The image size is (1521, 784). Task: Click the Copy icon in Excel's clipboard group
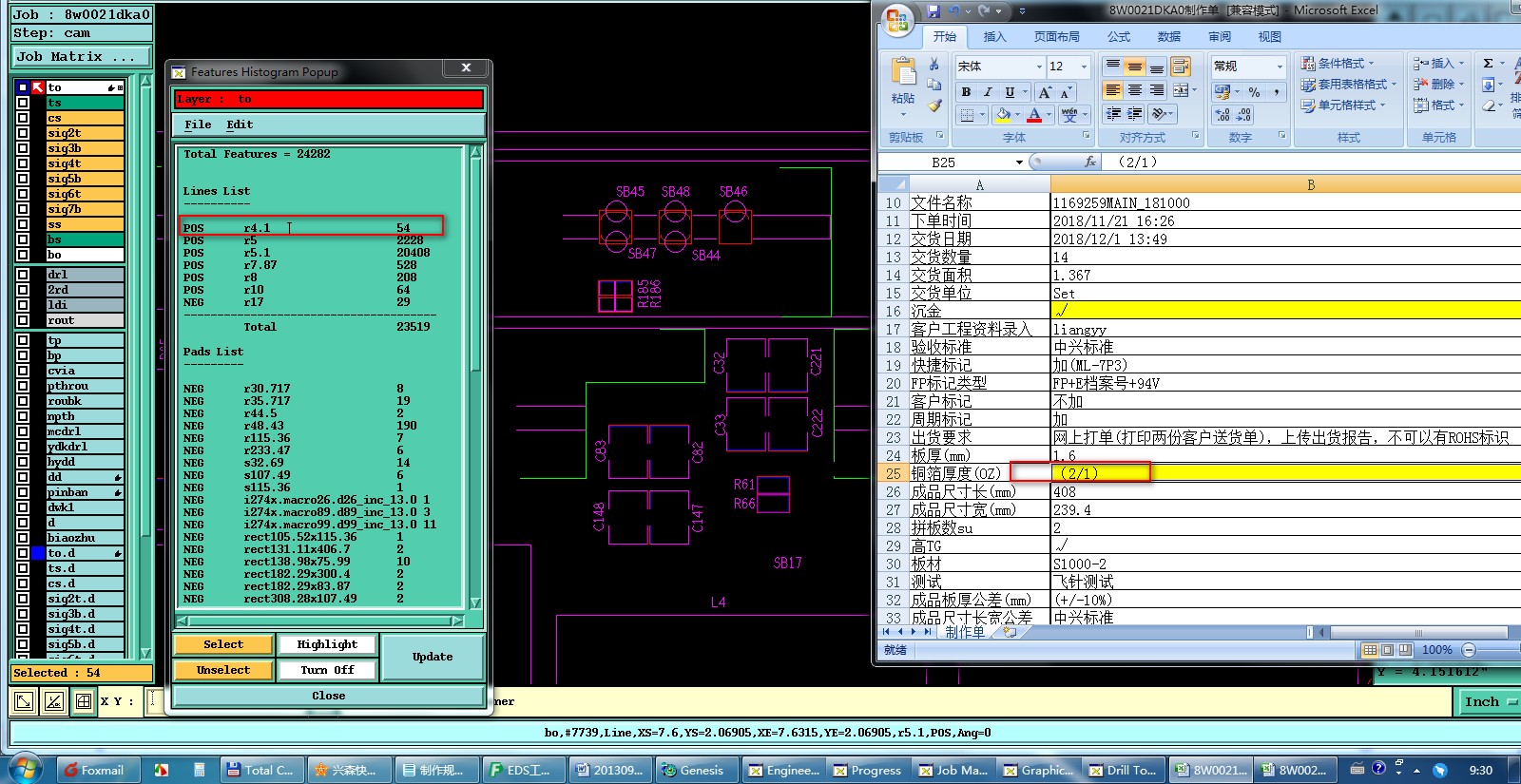click(x=934, y=85)
